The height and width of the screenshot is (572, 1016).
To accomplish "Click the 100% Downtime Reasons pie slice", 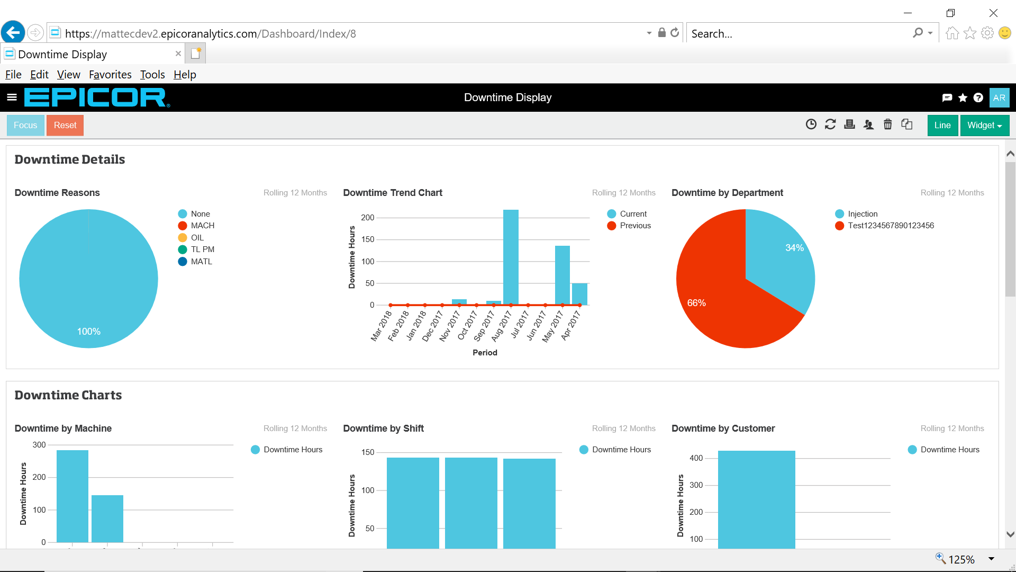I will pos(89,279).
